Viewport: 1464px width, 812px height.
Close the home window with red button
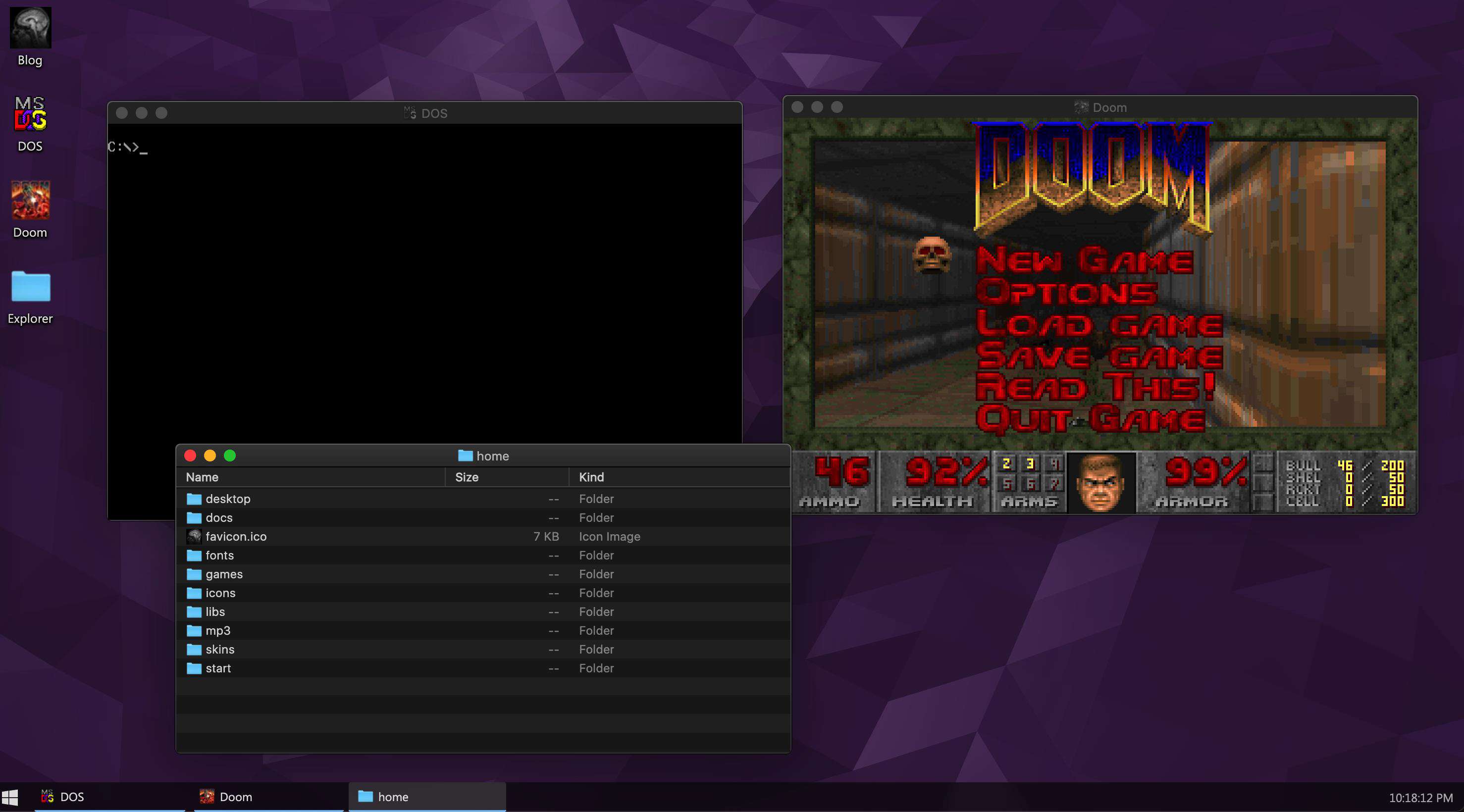pyautogui.click(x=190, y=455)
